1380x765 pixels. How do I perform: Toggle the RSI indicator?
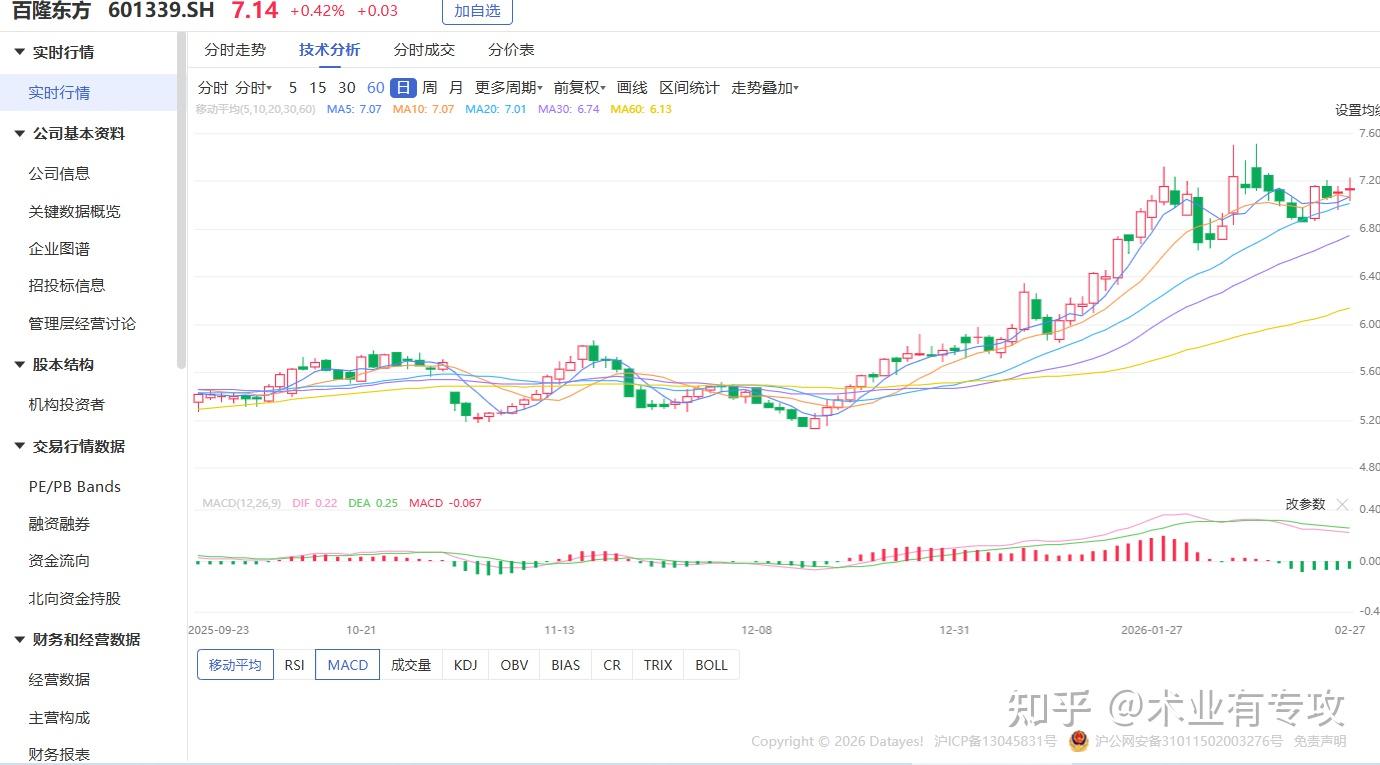coord(294,665)
